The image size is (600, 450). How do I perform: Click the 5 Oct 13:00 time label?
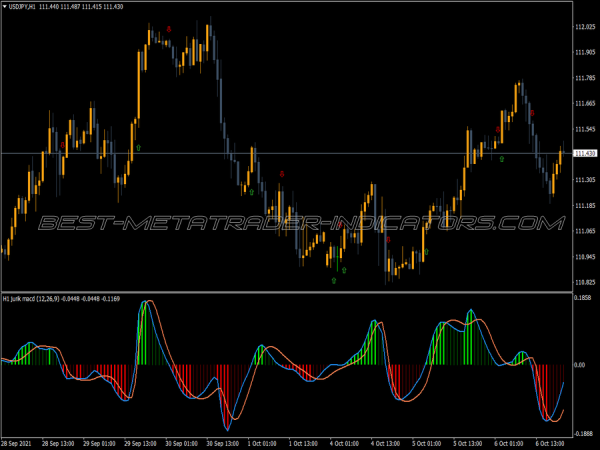click(x=468, y=443)
